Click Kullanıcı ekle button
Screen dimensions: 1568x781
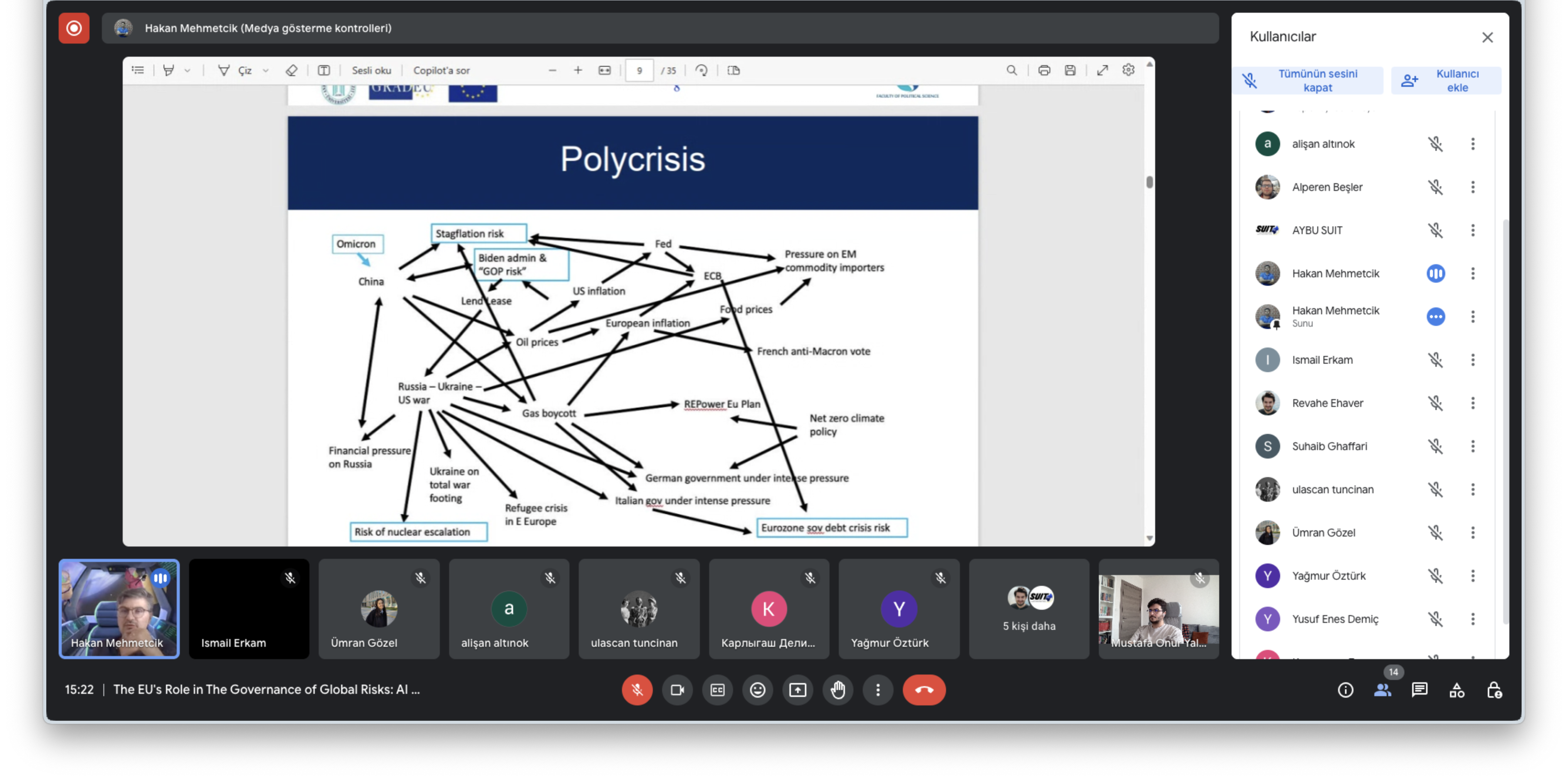(1446, 80)
